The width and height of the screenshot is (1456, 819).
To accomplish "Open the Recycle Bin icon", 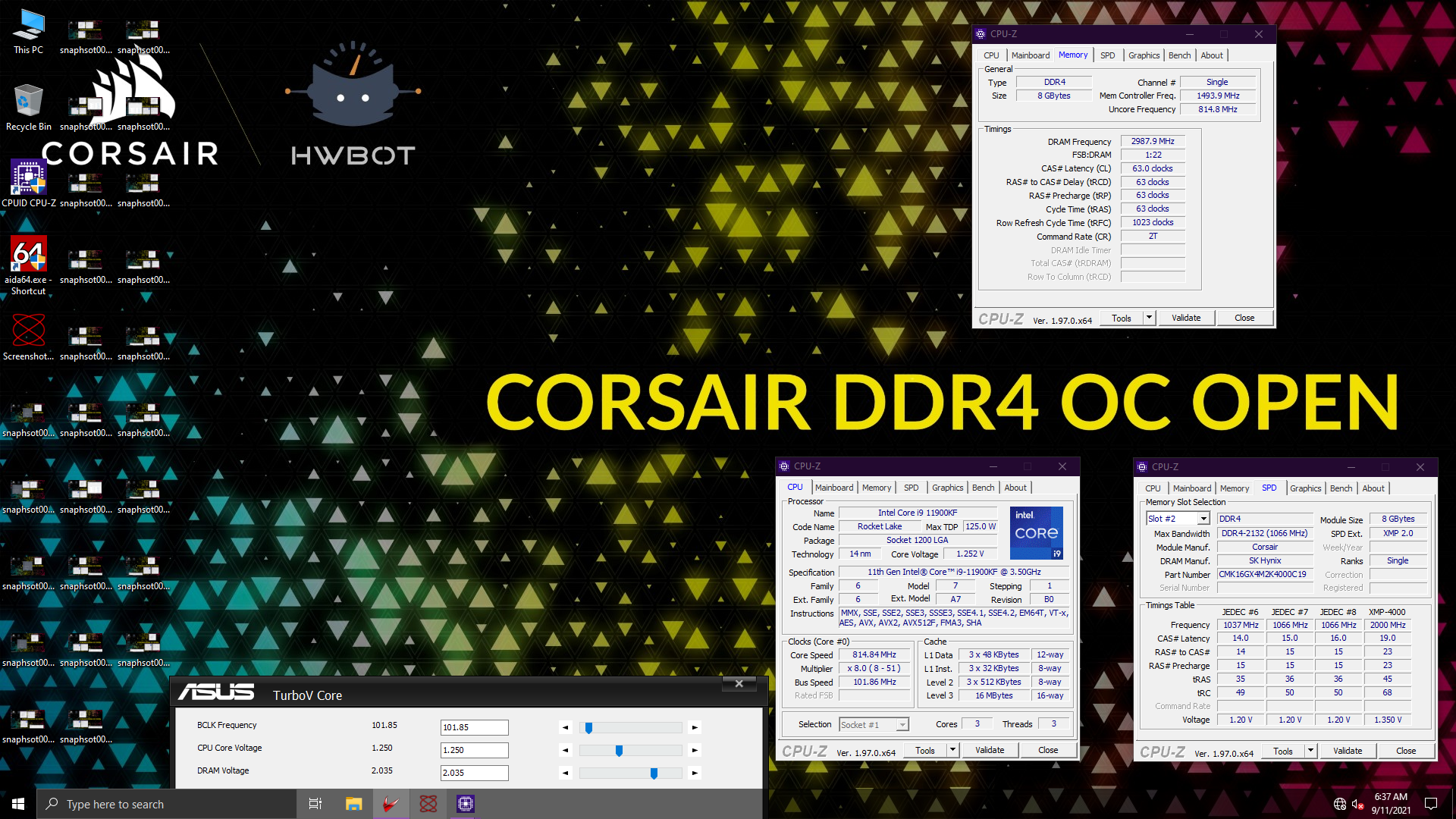I will pyautogui.click(x=28, y=107).
